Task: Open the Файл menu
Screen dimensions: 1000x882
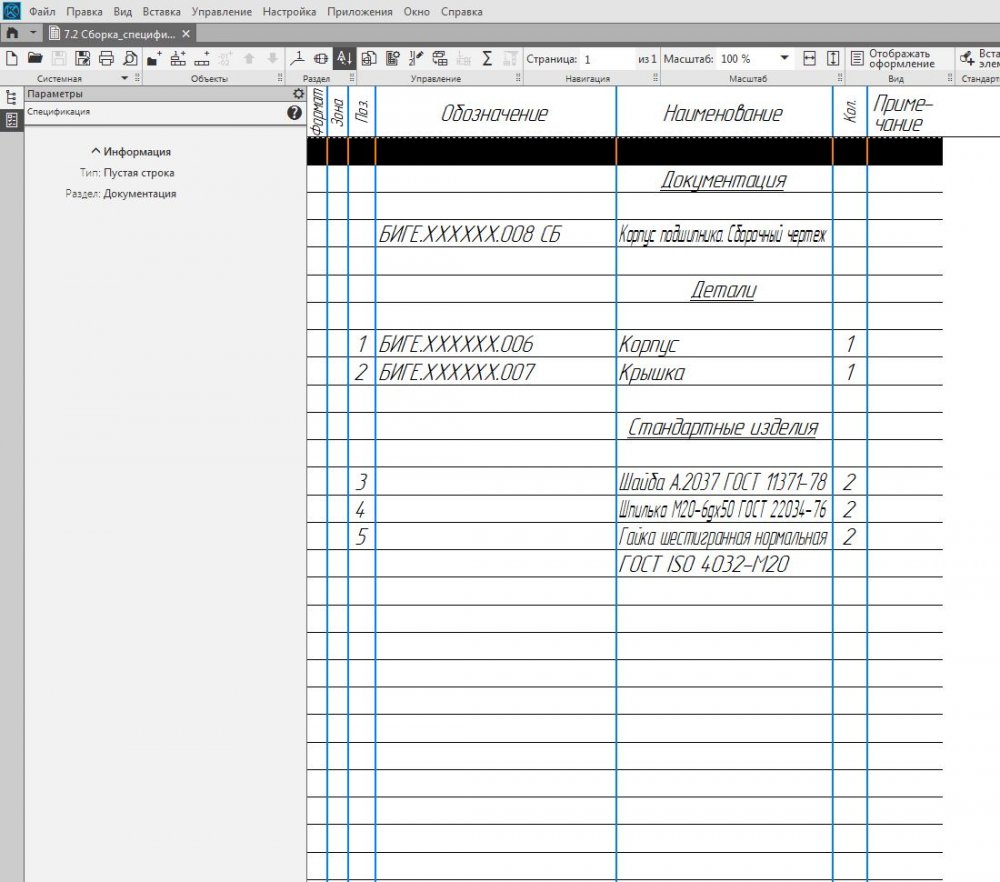Action: click(42, 12)
